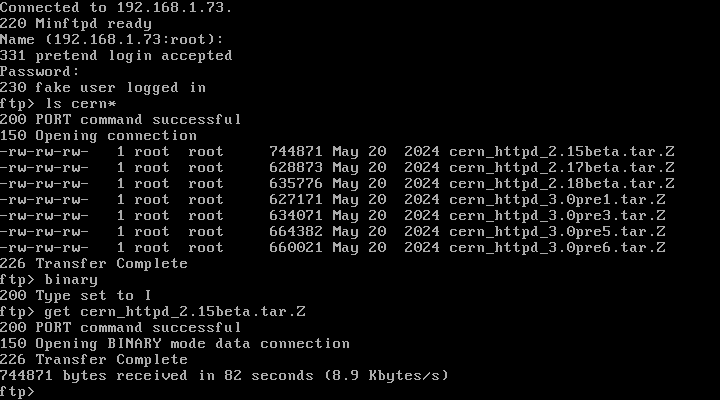Click the "150 Opening BINARY mode data connection" line
720x400 pixels.
pos(175,343)
